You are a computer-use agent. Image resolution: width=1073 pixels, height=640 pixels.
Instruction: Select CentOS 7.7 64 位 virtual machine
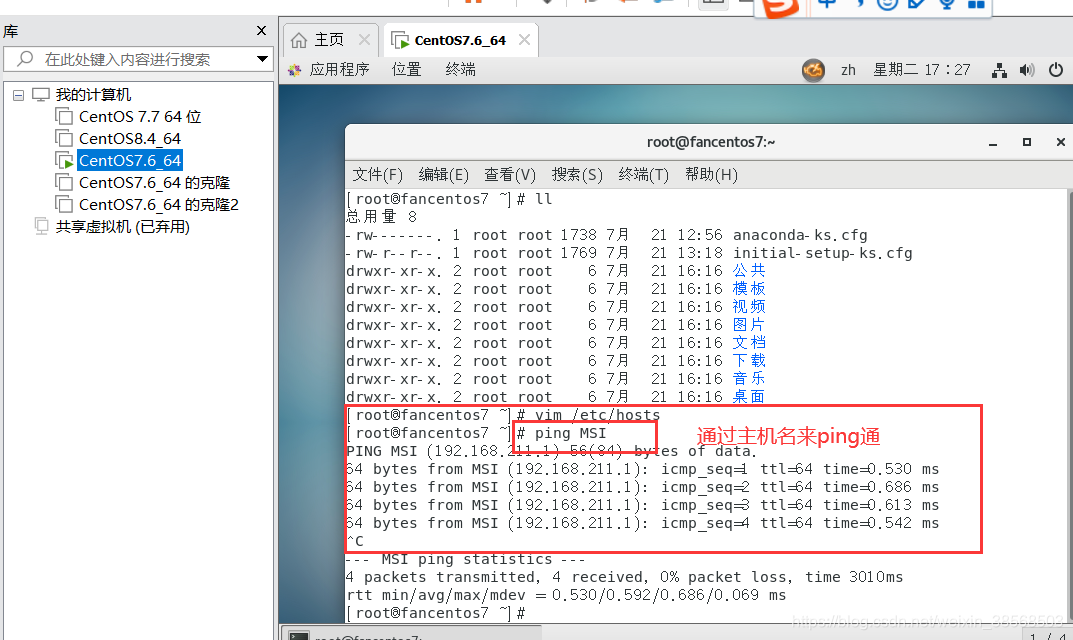click(140, 116)
